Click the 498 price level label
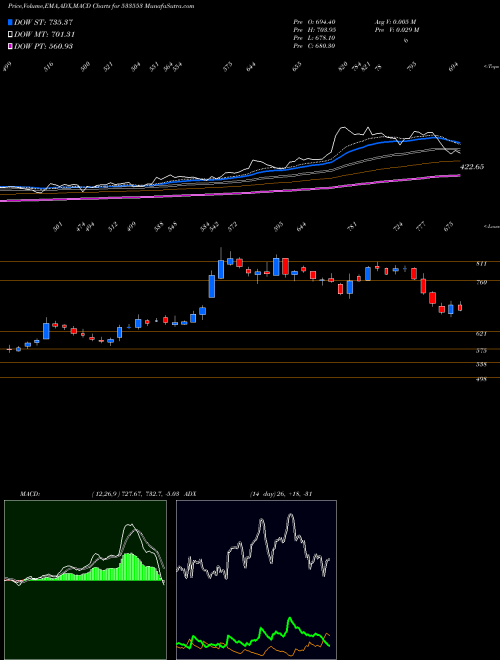Image resolution: width=500 pixels, height=660 pixels. coord(481,379)
